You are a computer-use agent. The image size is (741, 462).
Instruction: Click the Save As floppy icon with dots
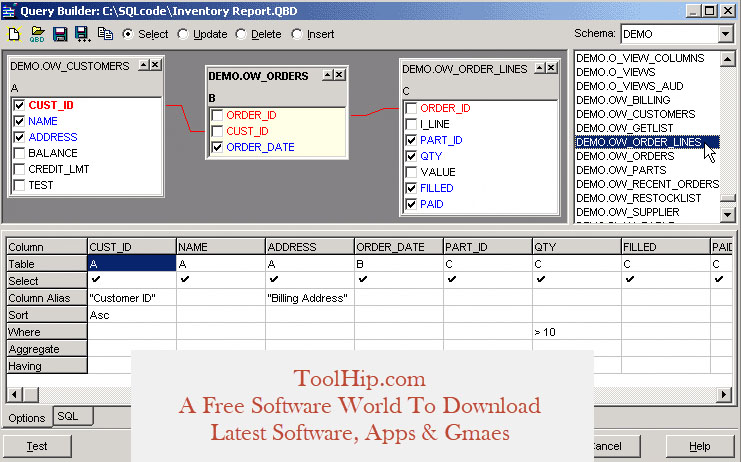click(x=83, y=34)
